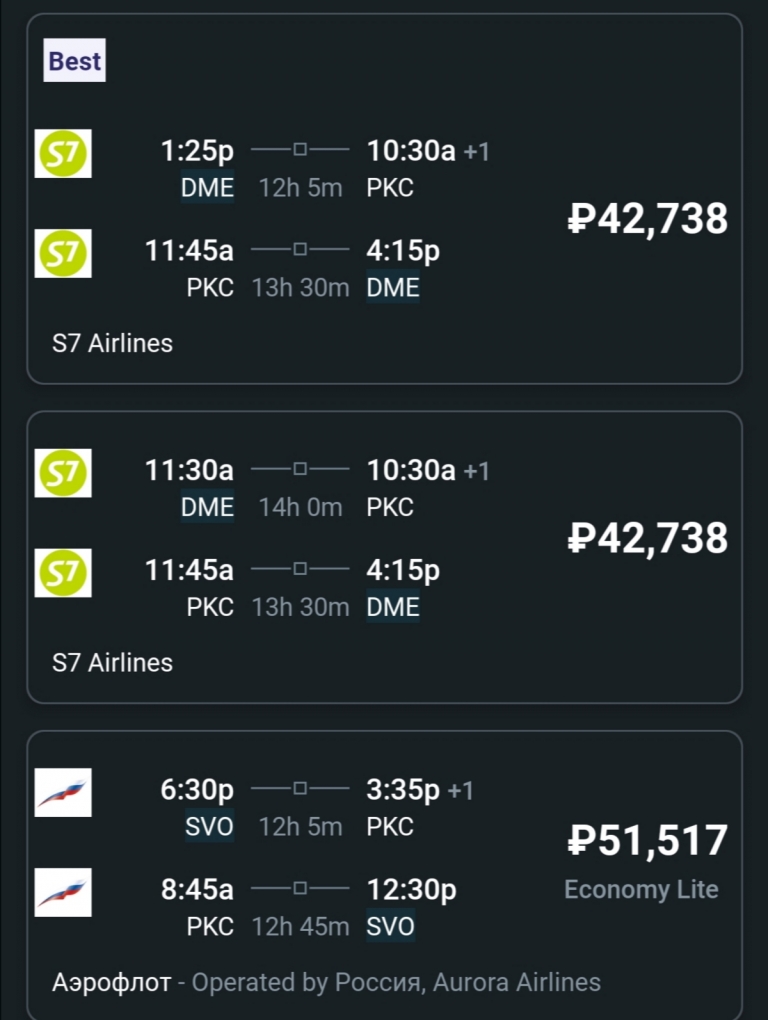Click the Aeroflot logo beside 8:45a return
This screenshot has height=1020, width=768.
coord(63,892)
